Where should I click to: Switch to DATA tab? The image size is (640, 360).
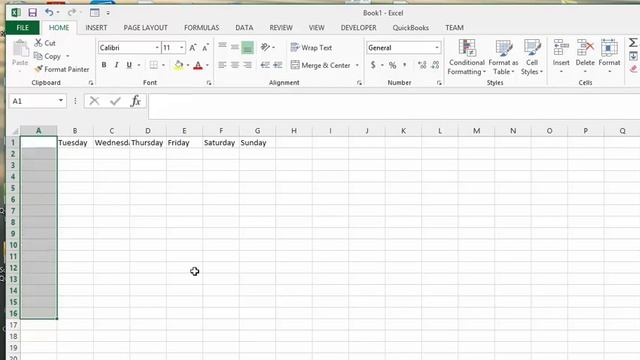(244, 28)
